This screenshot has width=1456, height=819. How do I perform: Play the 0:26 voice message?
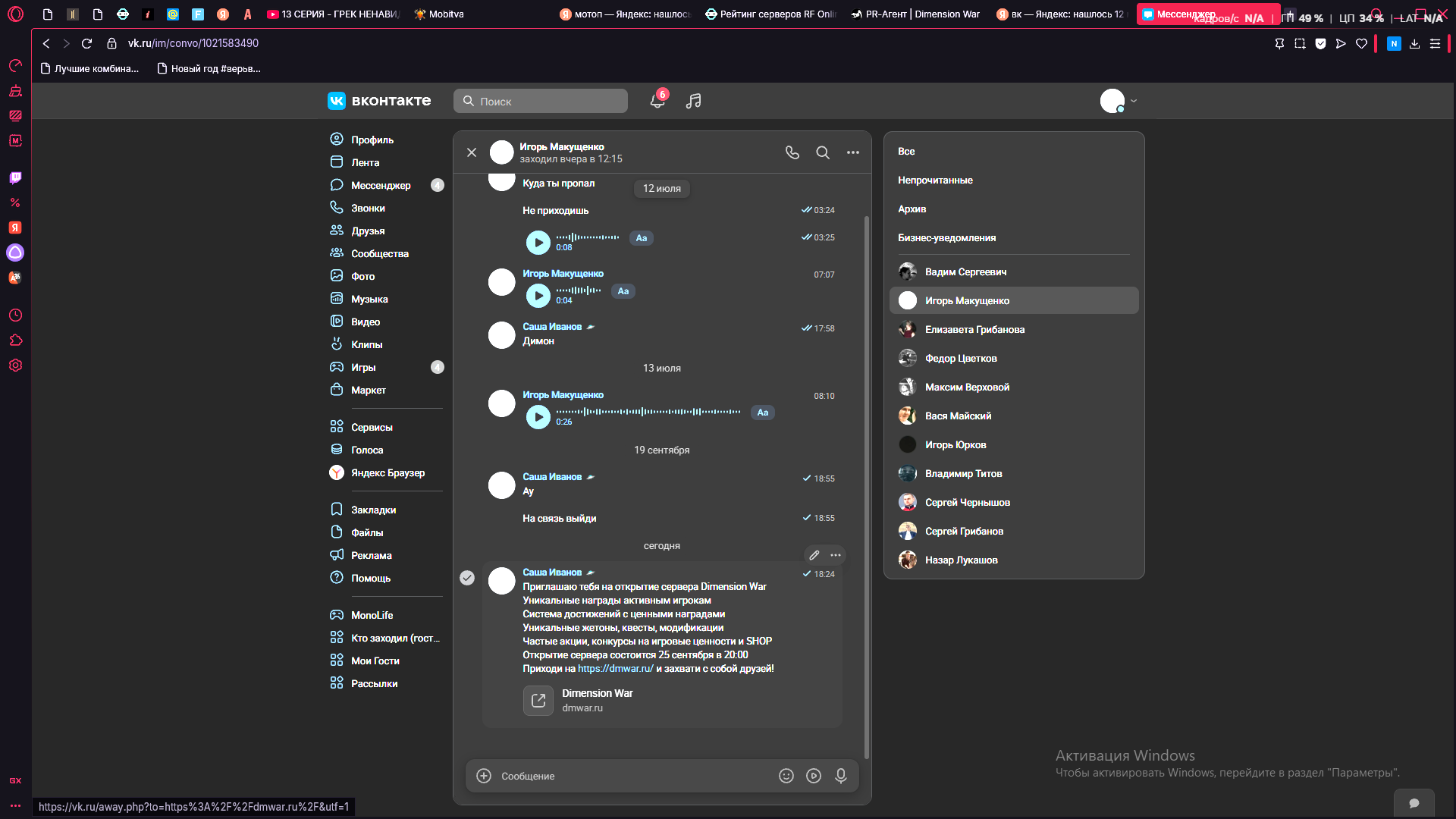click(x=538, y=417)
